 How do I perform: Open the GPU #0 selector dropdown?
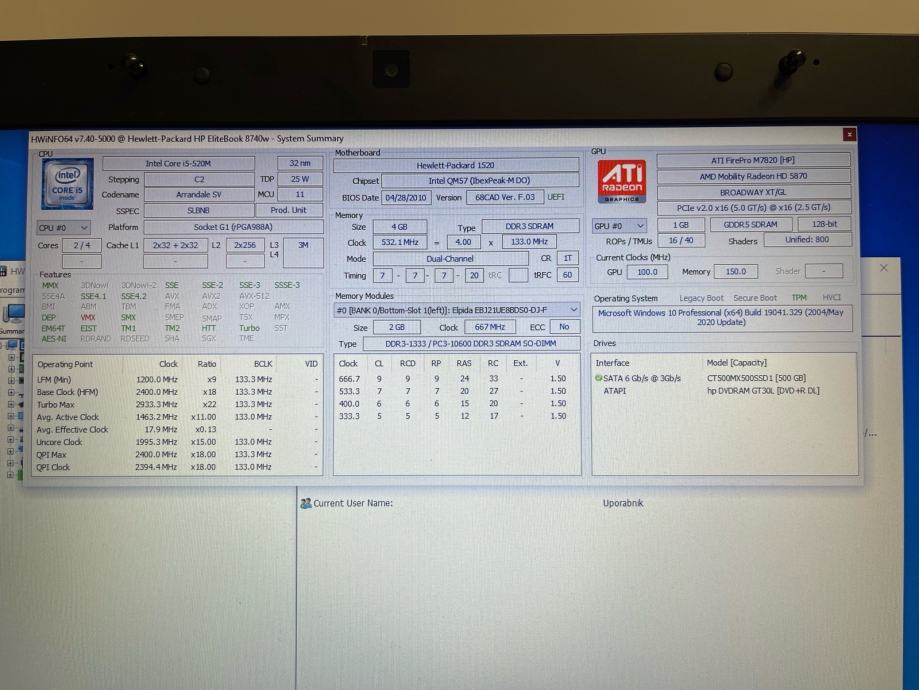(x=619, y=226)
